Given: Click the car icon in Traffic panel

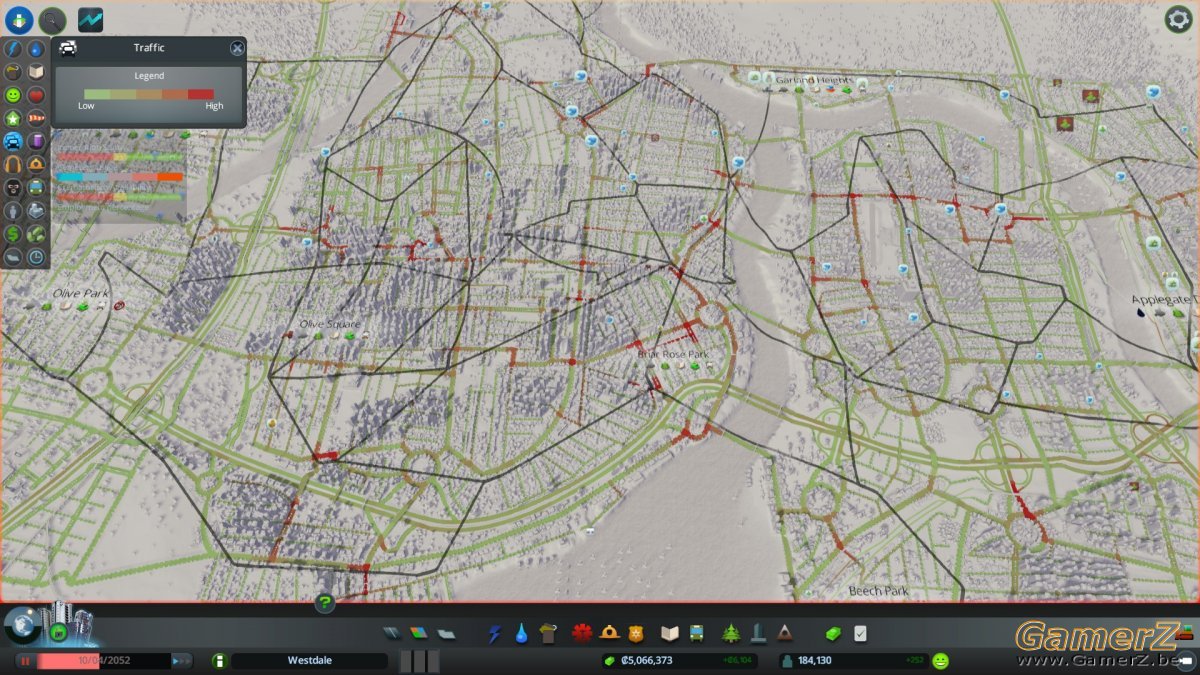Looking at the screenshot, I should tap(68, 48).
